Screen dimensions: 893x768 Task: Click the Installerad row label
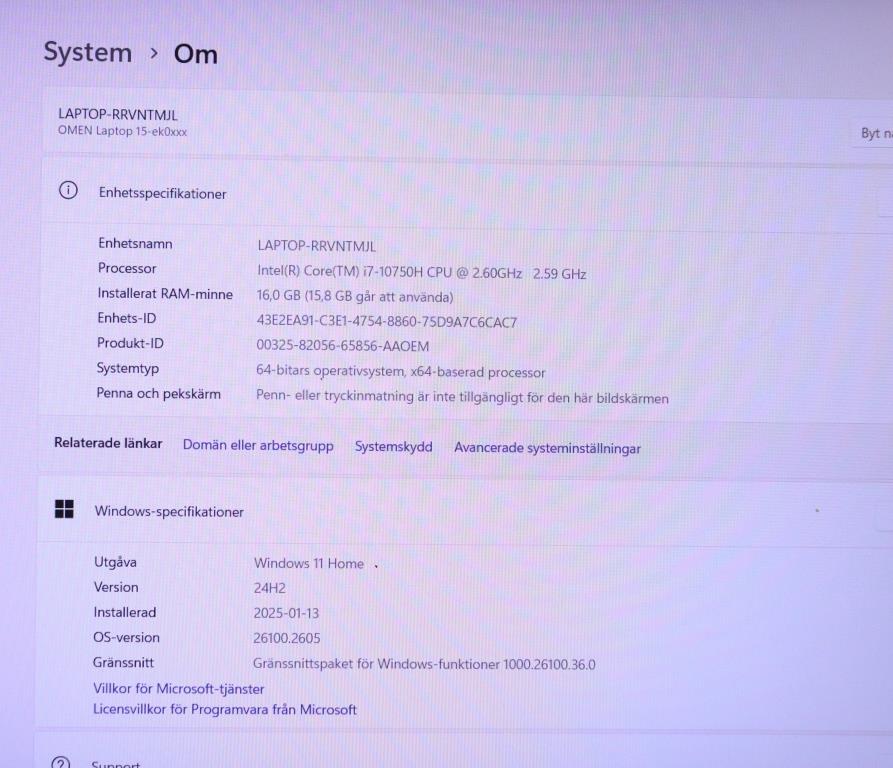(x=125, y=612)
